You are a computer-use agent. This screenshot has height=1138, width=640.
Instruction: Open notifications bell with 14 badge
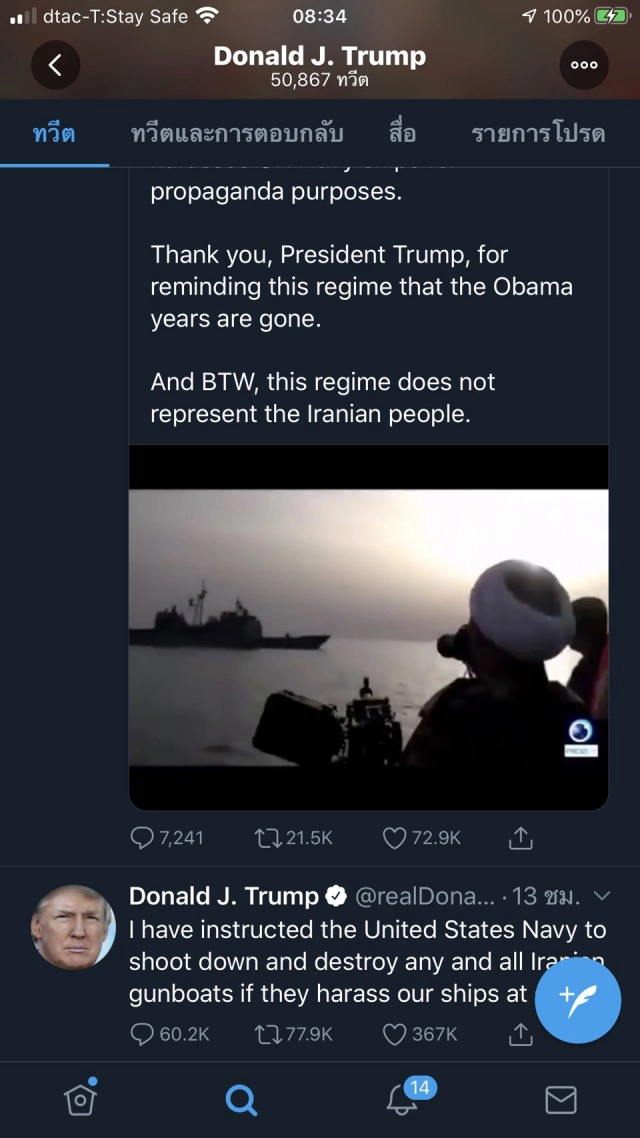(x=402, y=1100)
